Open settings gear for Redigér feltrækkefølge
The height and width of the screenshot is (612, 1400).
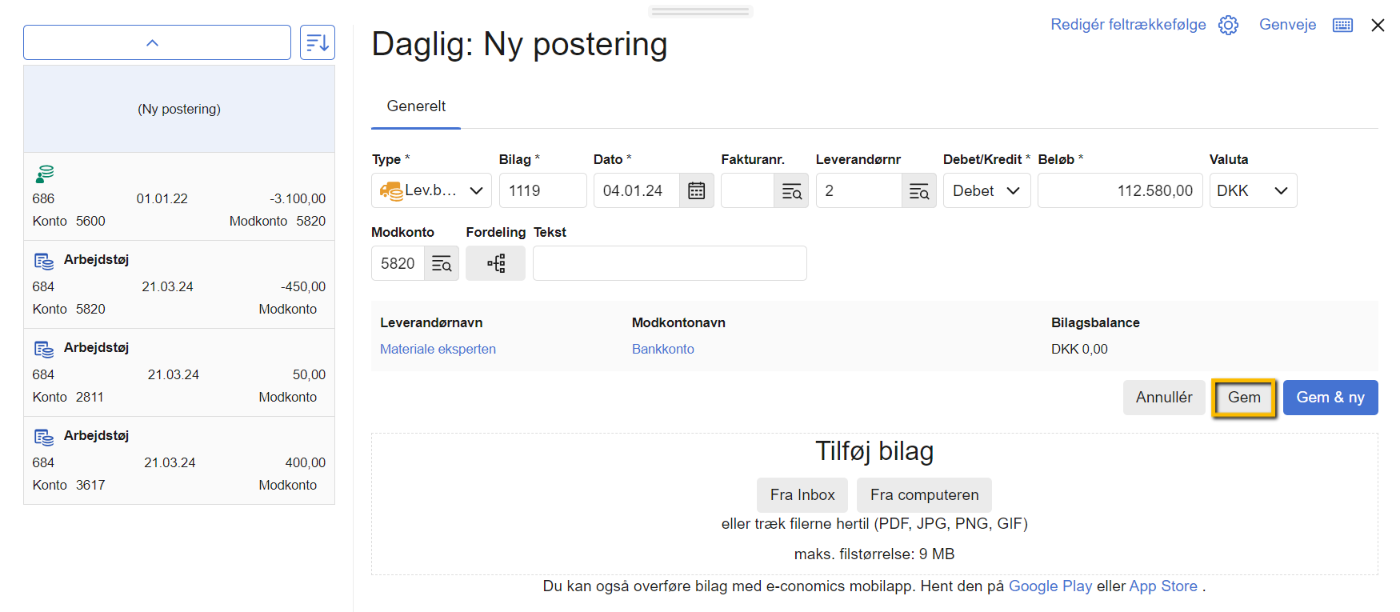[1228, 25]
